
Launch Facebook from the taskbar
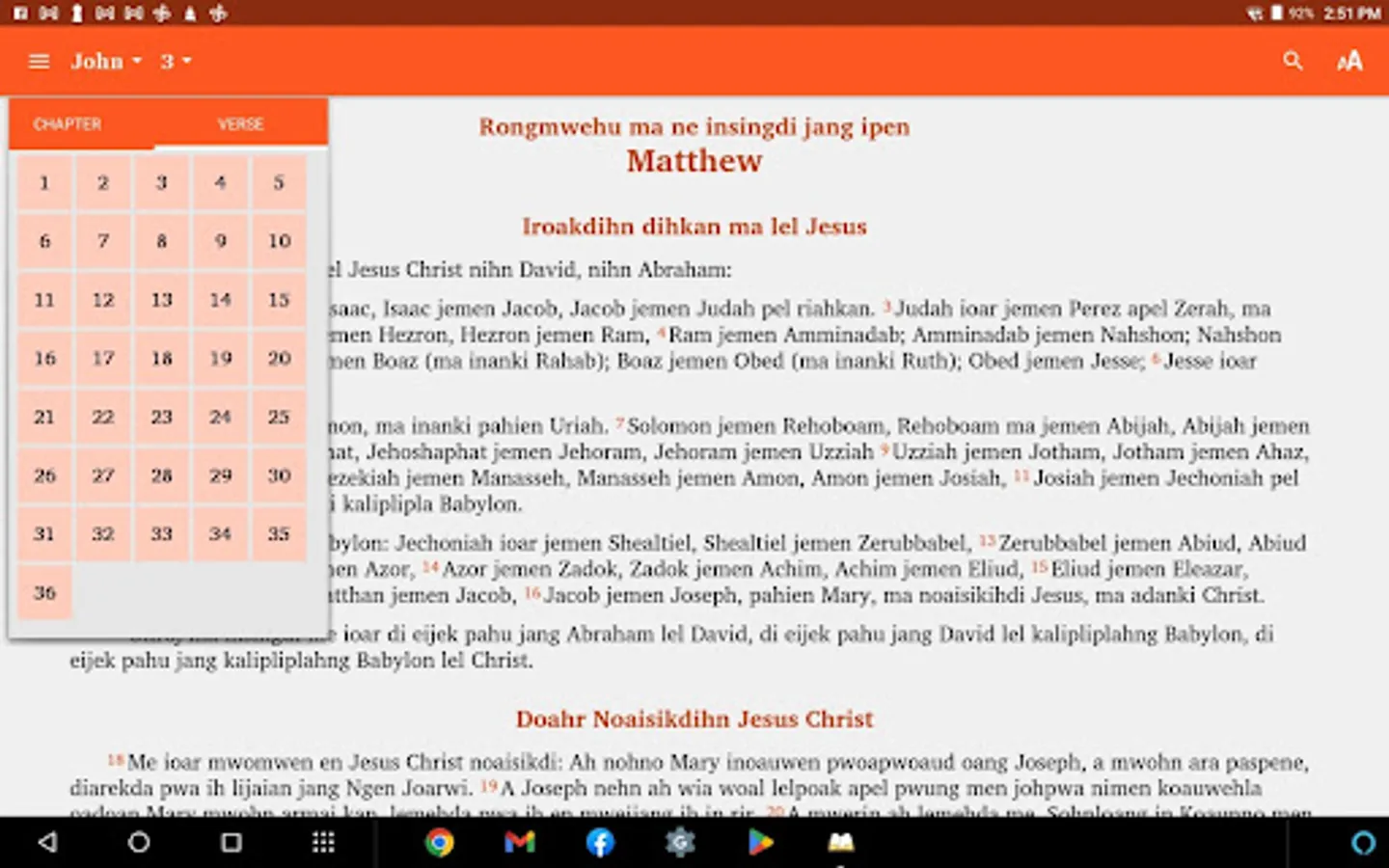point(600,843)
